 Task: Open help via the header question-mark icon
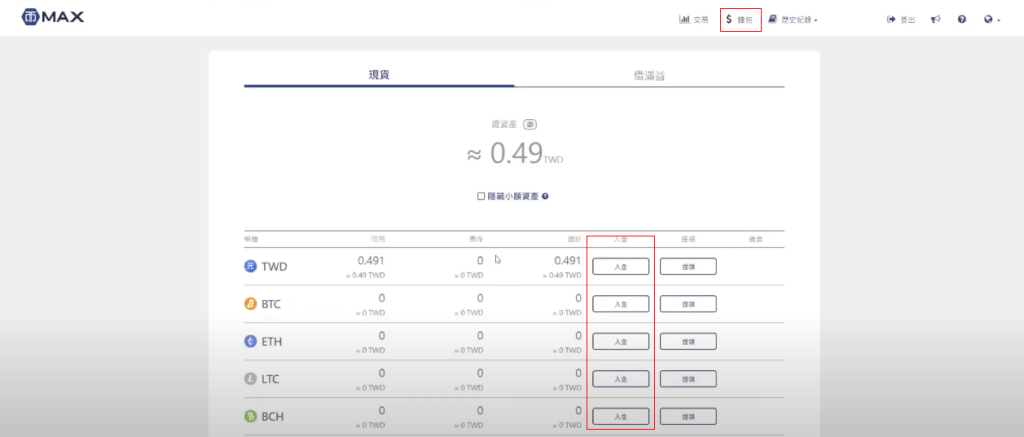coord(962,20)
